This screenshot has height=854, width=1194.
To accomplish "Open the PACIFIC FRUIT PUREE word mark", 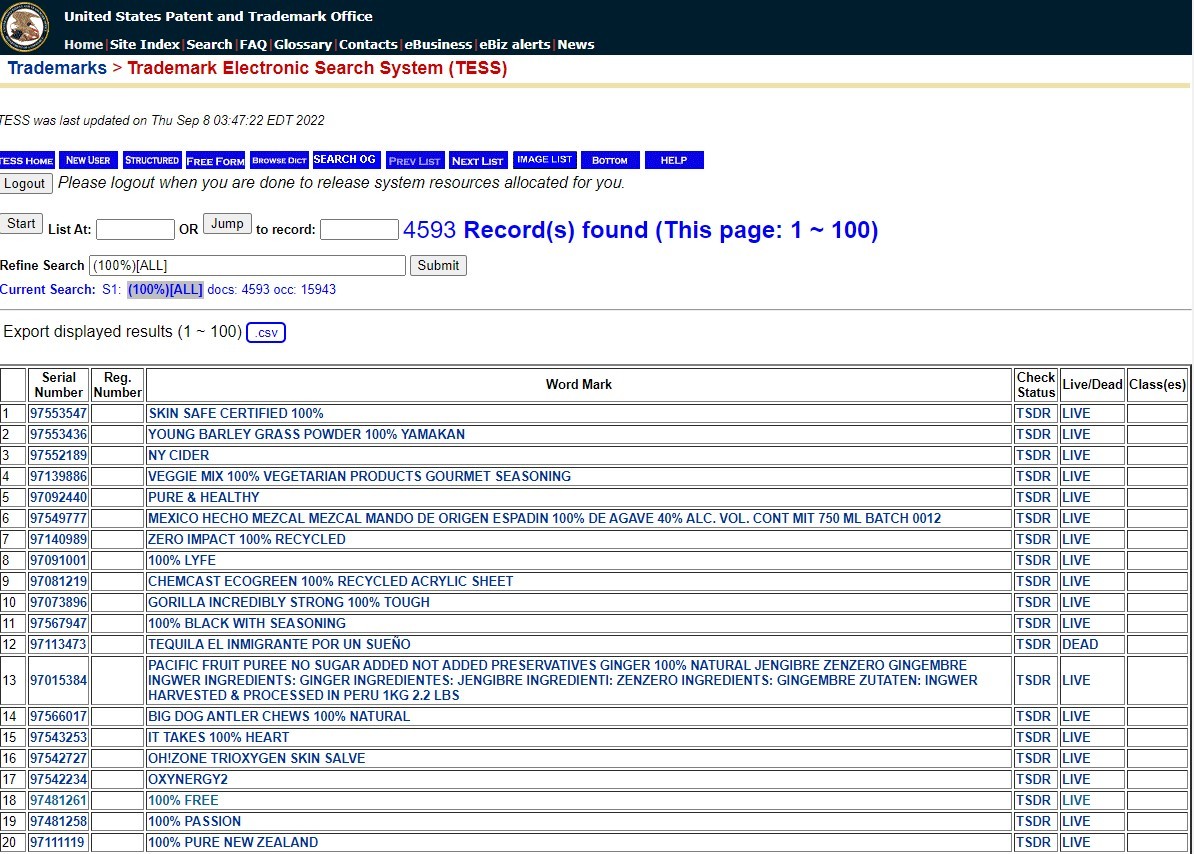I will tap(563, 680).
